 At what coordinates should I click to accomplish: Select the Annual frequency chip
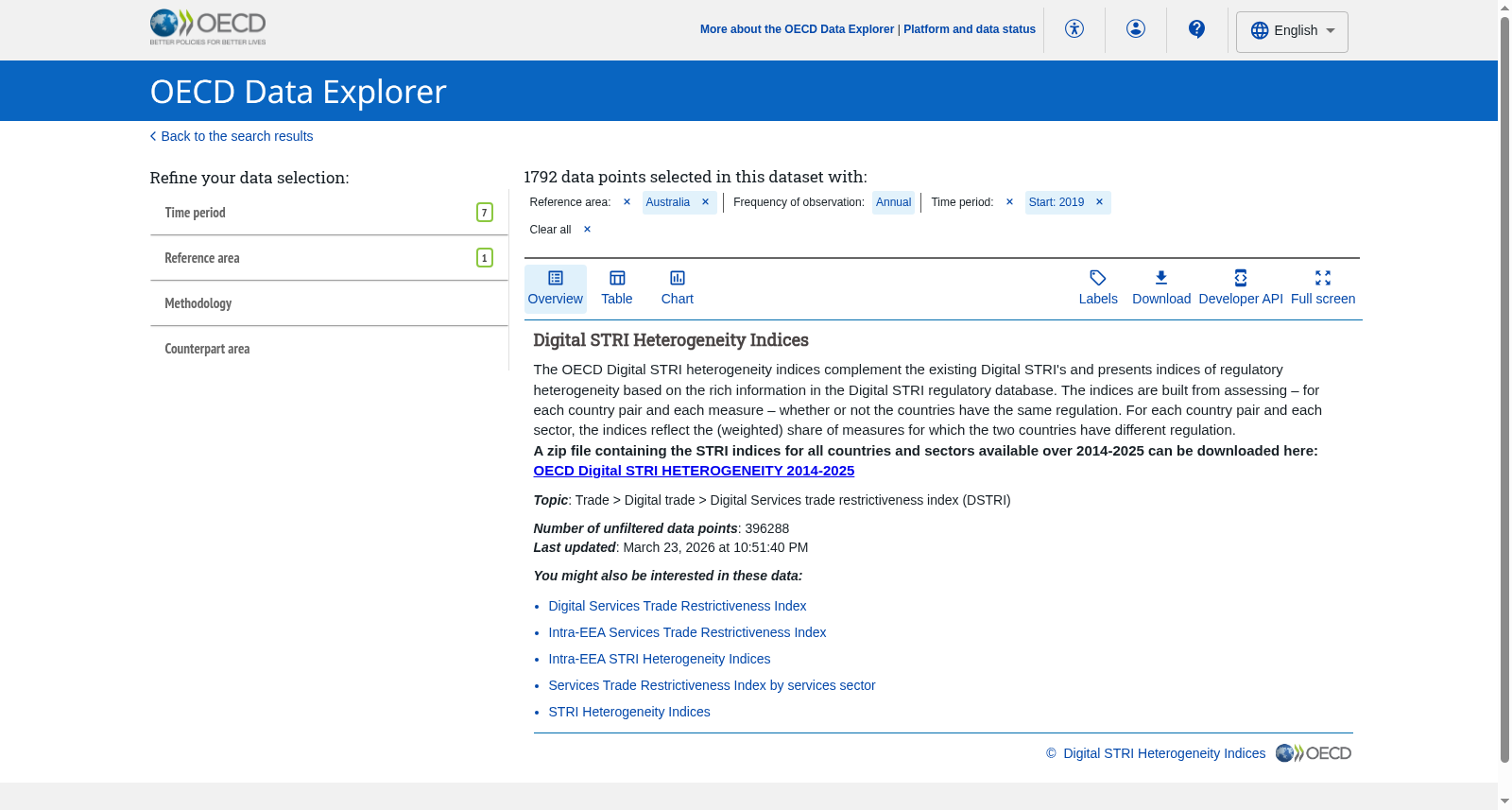893,202
